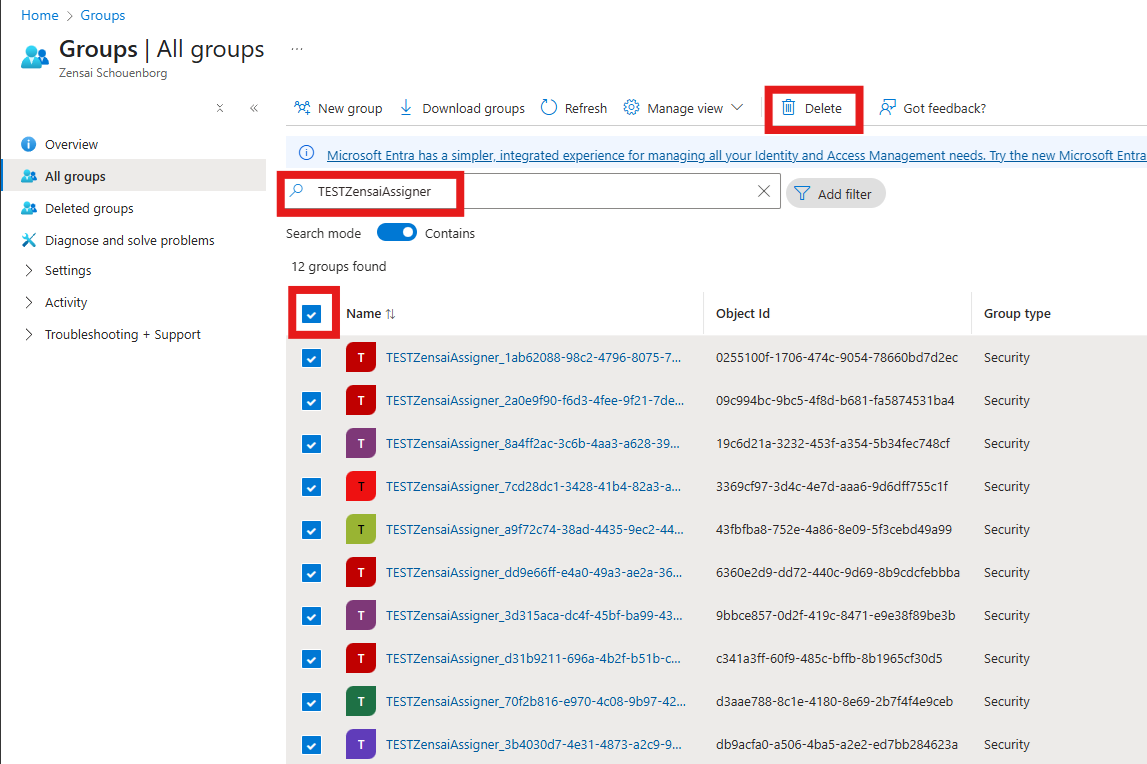This screenshot has height=764, width=1147.
Task: Sort by Name using sort arrows icon
Action: 391,314
